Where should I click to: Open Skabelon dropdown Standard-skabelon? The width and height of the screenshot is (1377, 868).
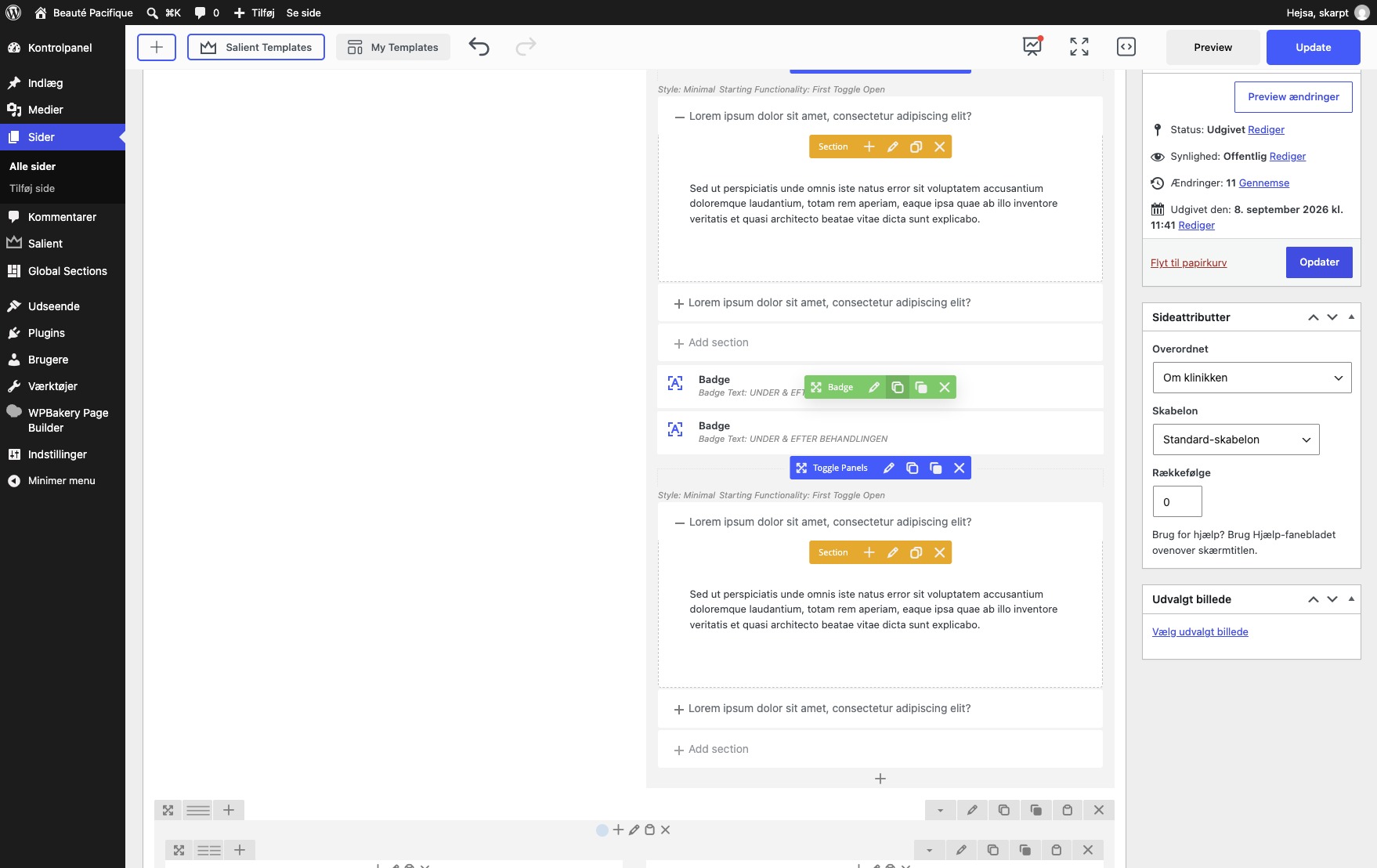click(x=1236, y=439)
